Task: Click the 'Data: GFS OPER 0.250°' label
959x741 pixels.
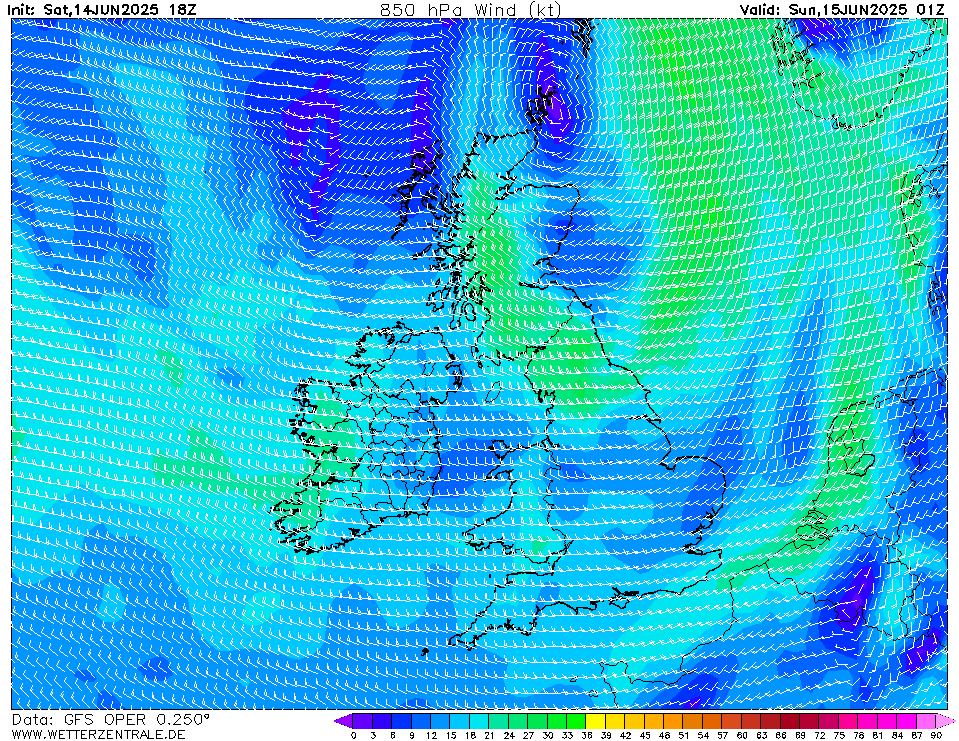Action: 110,720
